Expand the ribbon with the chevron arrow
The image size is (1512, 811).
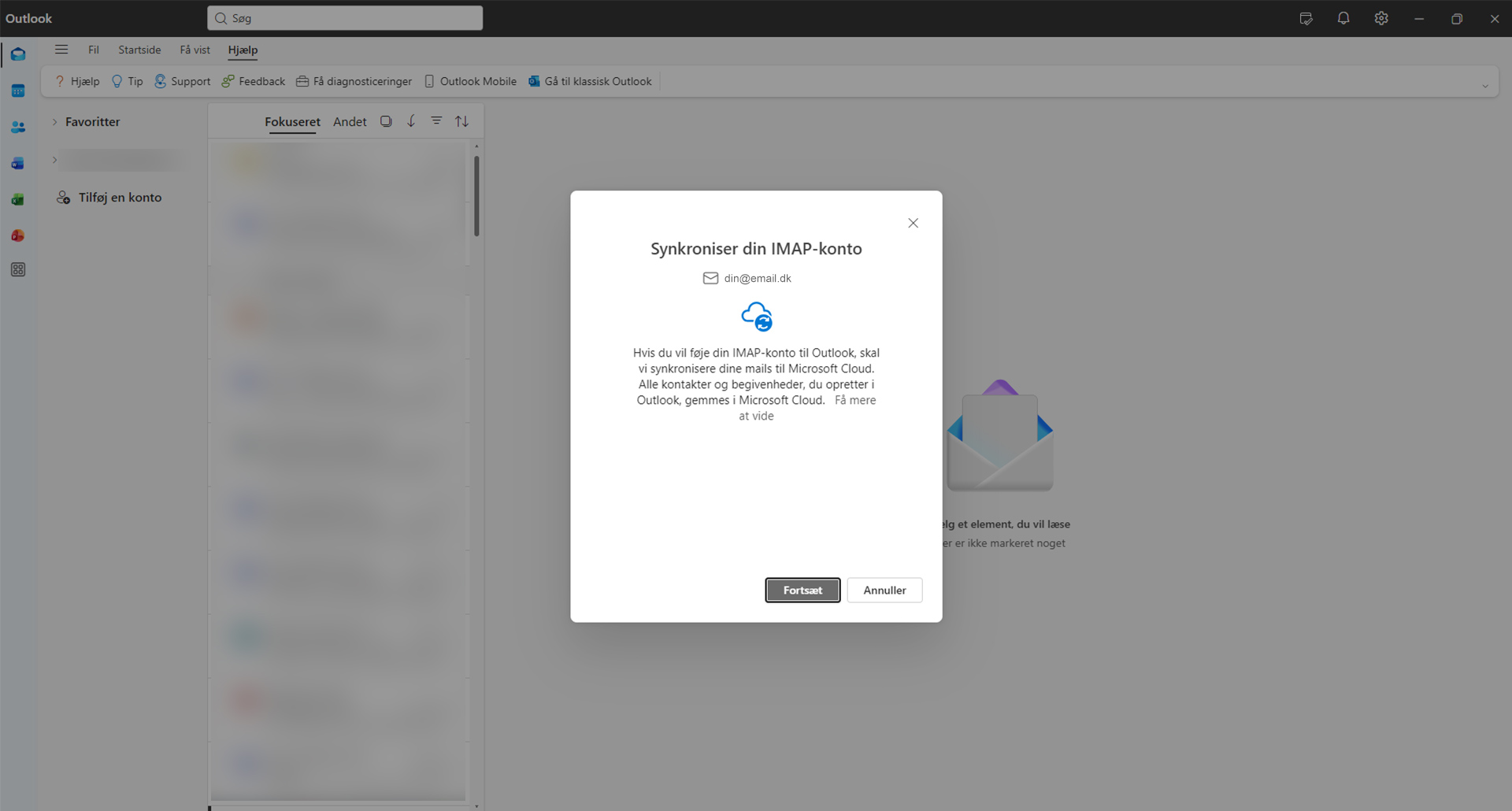click(x=1485, y=86)
